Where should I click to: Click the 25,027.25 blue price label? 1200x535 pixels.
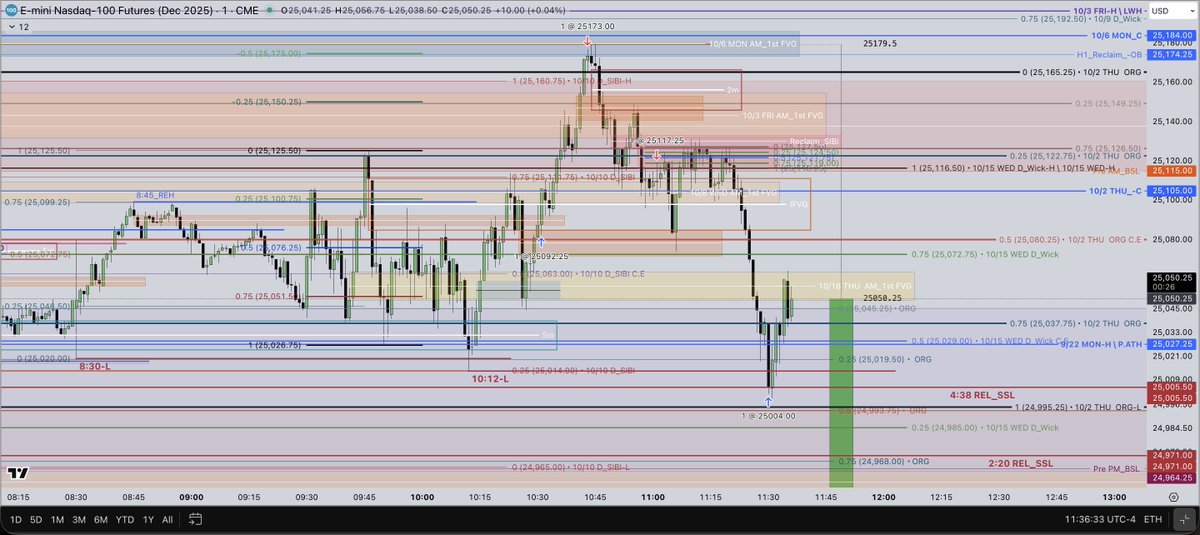click(x=1171, y=343)
